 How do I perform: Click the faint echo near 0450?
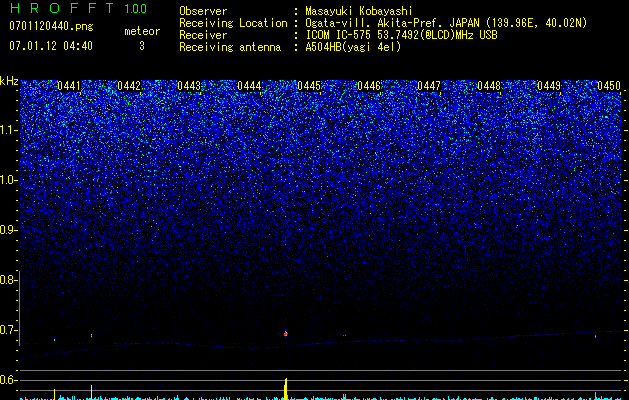tap(595, 337)
